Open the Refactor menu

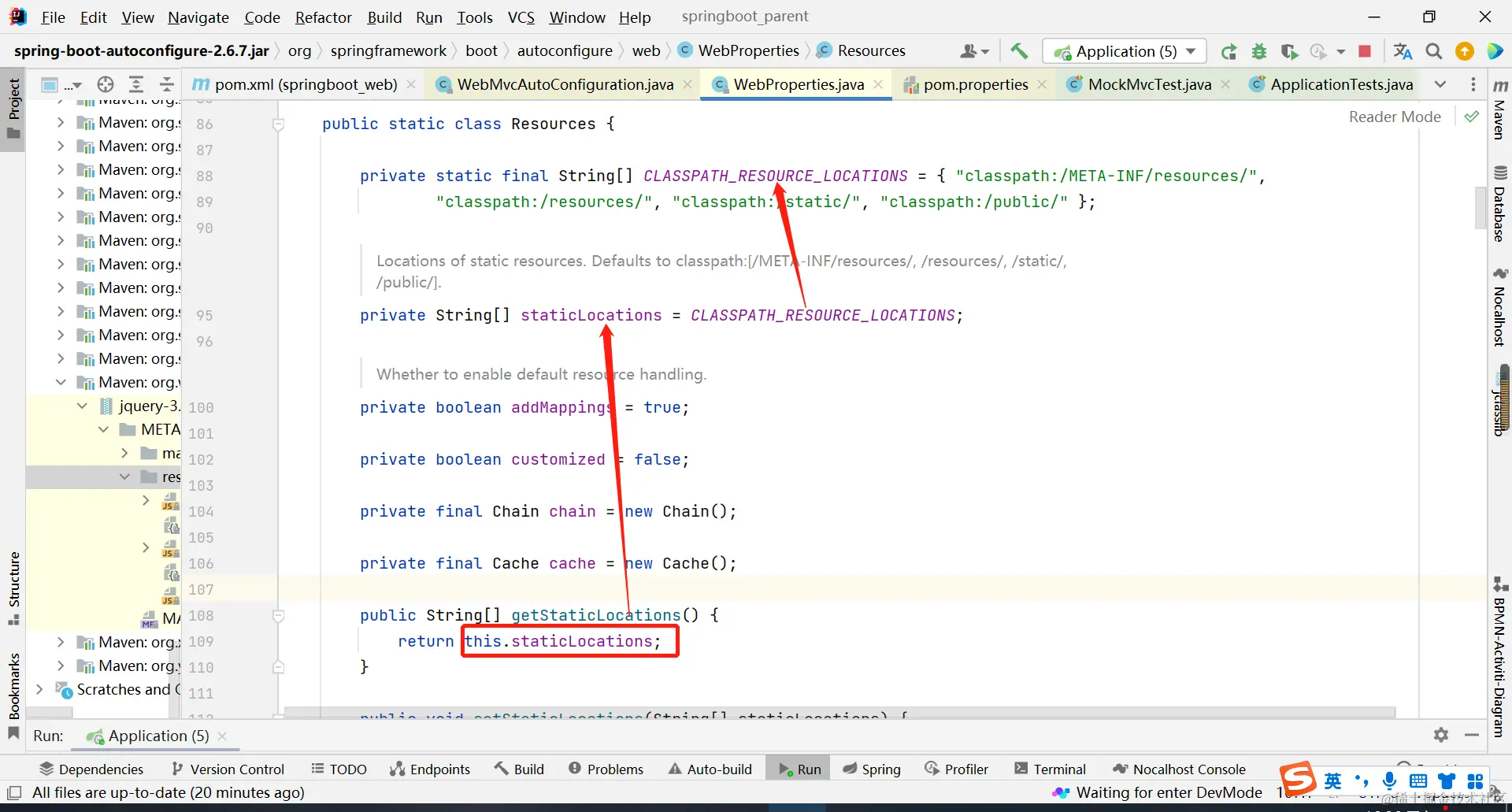pyautogui.click(x=323, y=17)
